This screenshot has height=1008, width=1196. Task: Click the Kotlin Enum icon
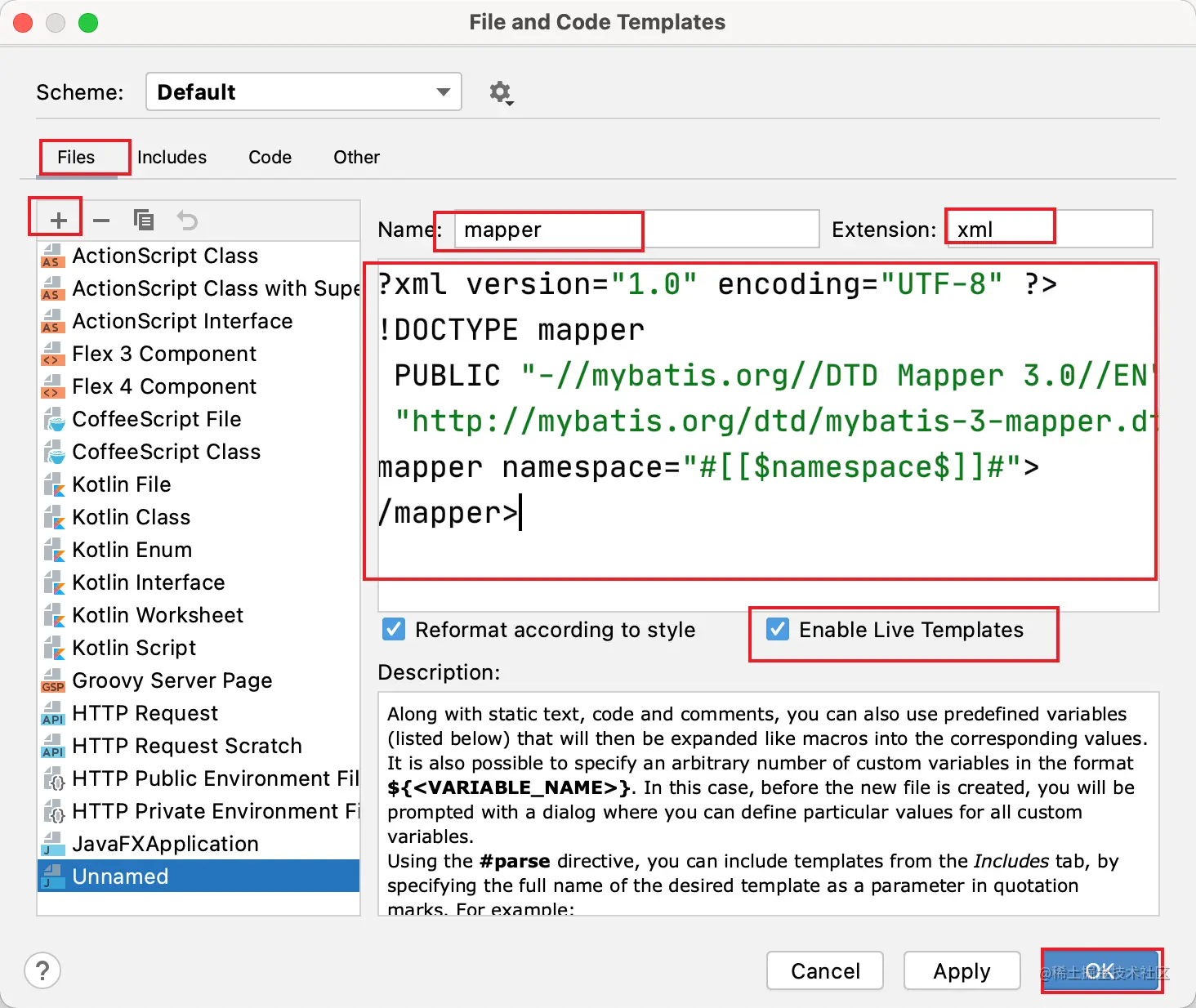pos(53,550)
